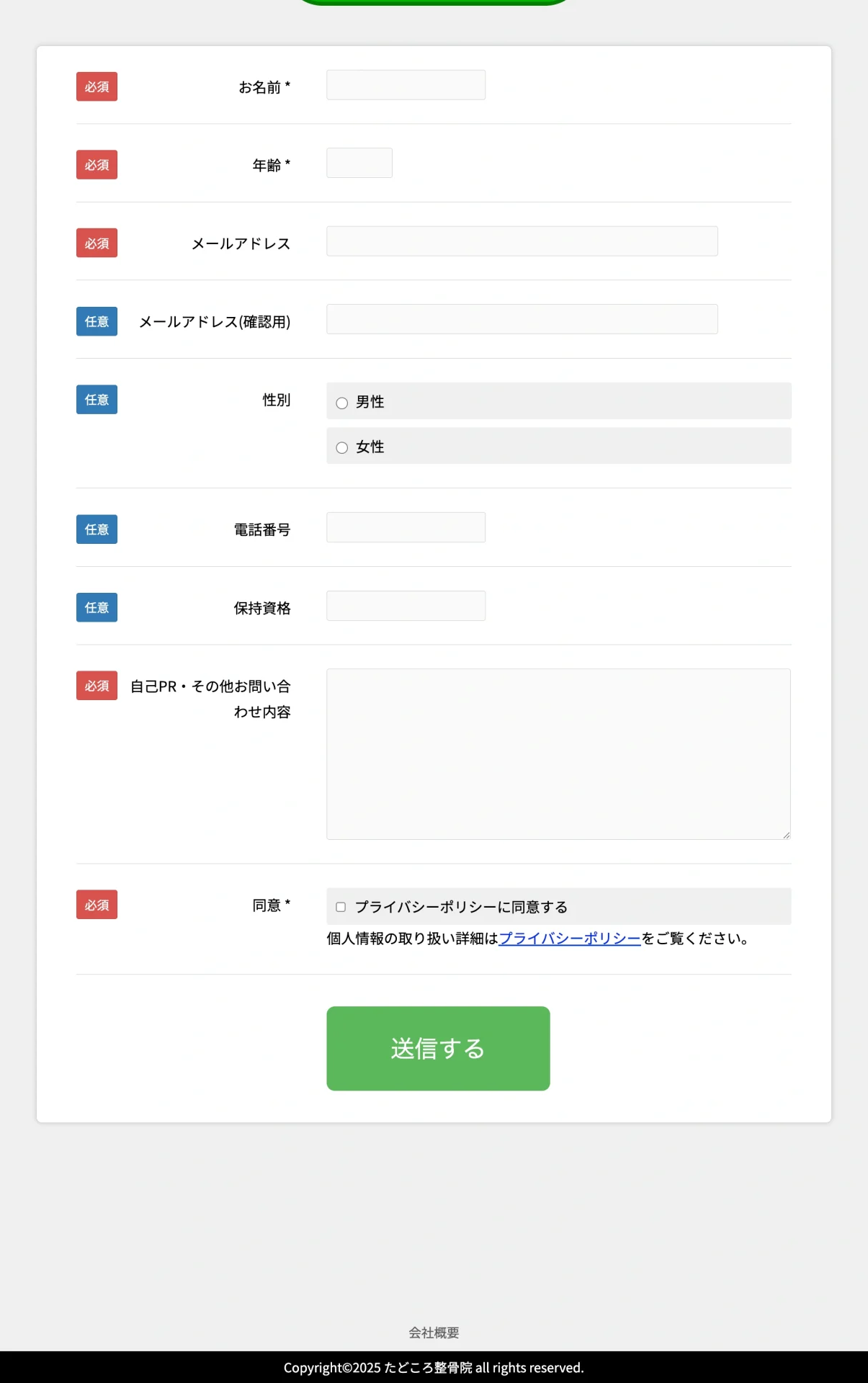
Task: Click the 必須 badge next to 同意
Action: pos(97,905)
